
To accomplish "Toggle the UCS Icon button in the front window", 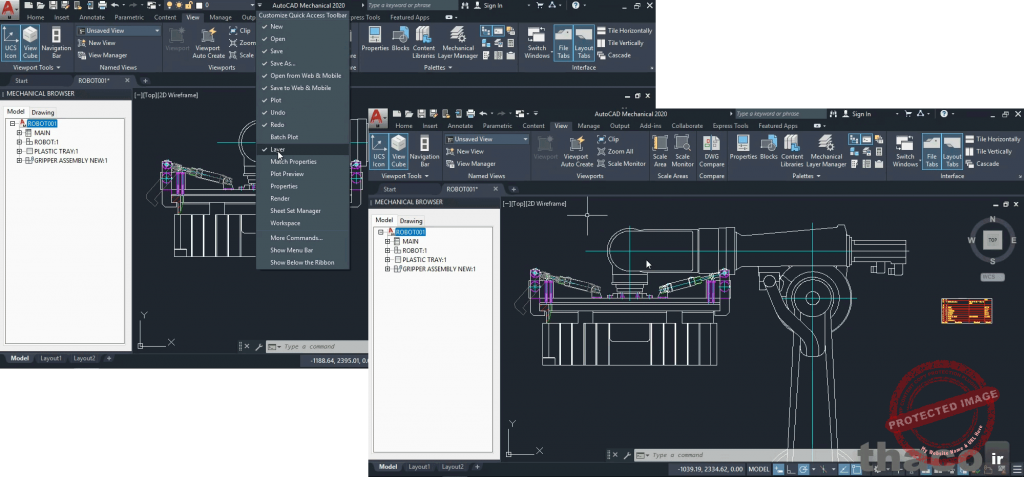I will pyautogui.click(x=379, y=149).
